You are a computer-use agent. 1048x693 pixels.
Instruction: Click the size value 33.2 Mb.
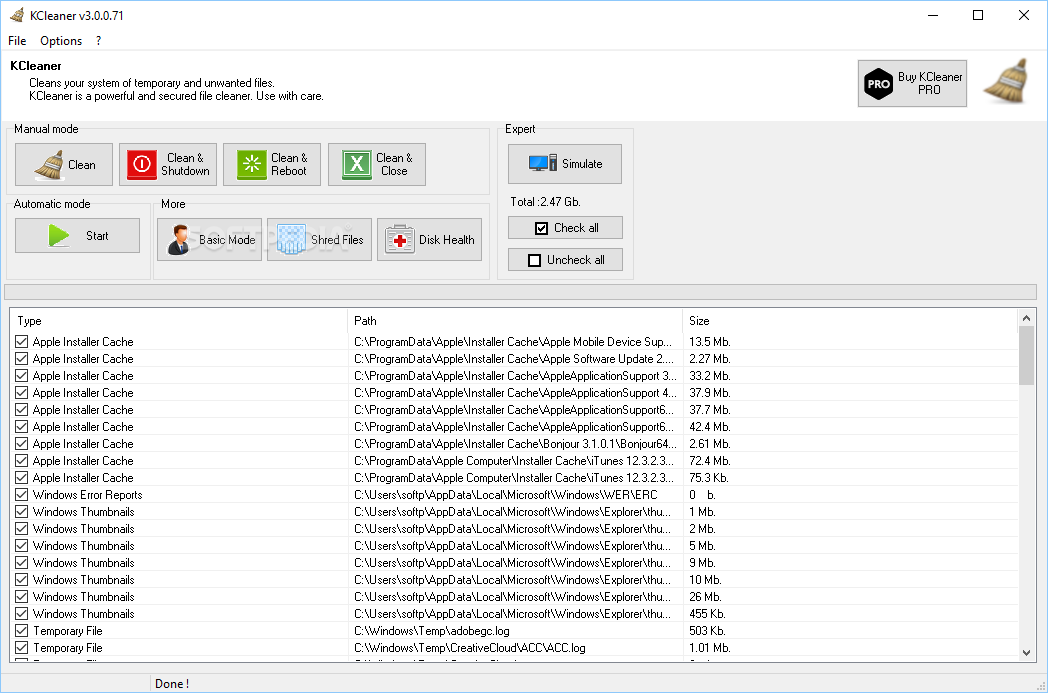coord(710,376)
